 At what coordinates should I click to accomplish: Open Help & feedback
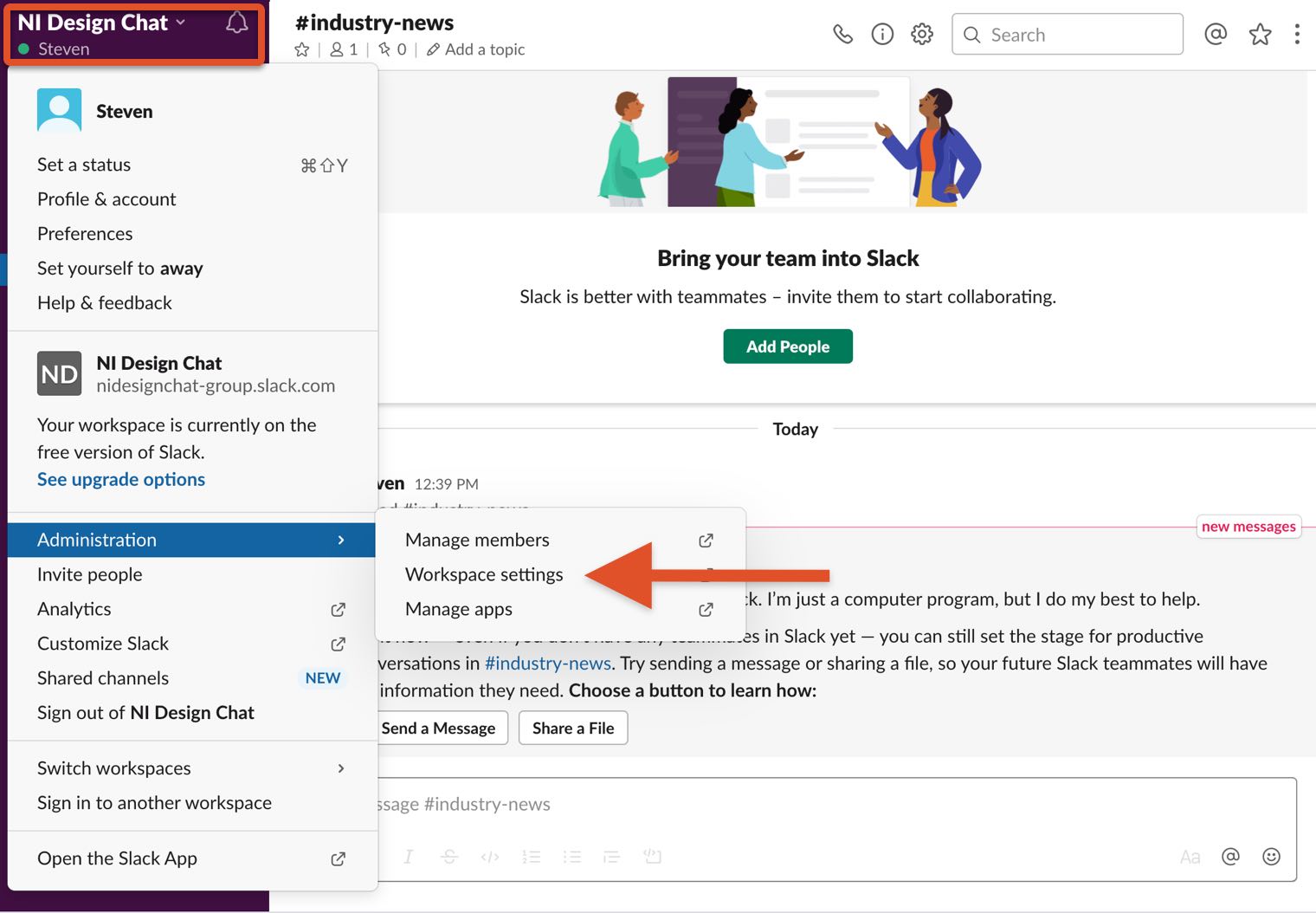tap(191, 303)
